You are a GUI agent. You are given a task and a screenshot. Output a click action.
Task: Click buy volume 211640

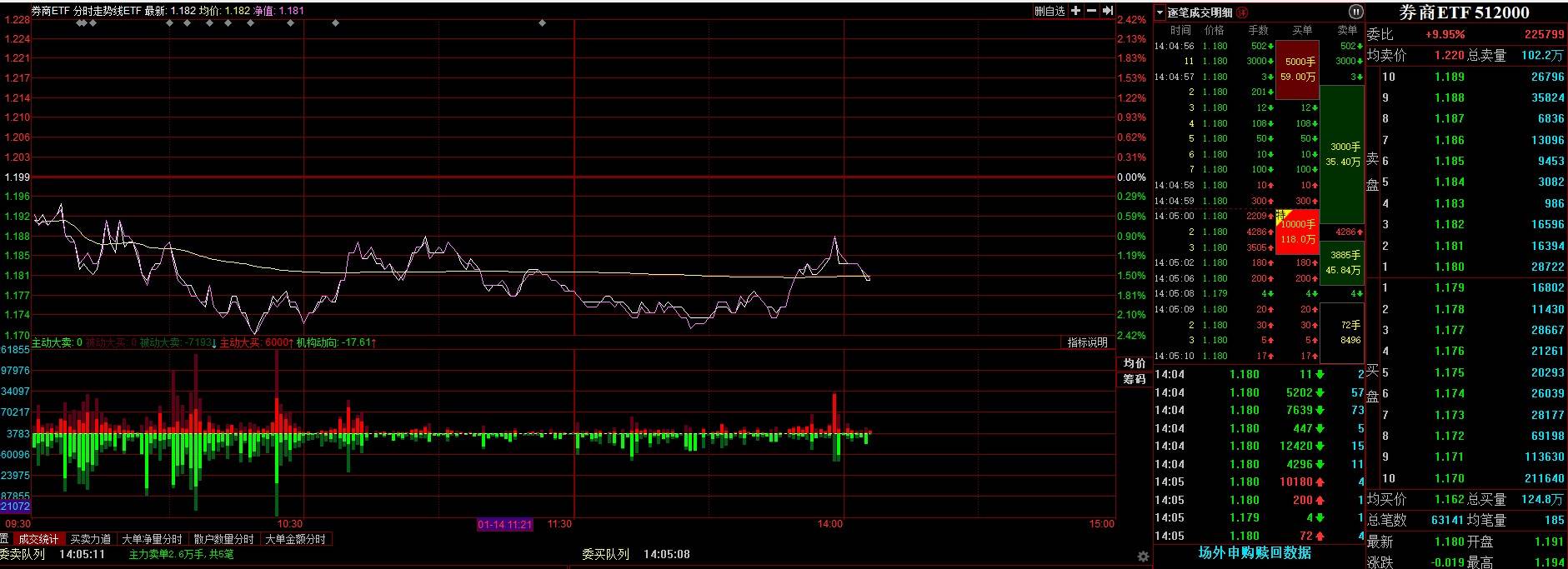[1544, 478]
